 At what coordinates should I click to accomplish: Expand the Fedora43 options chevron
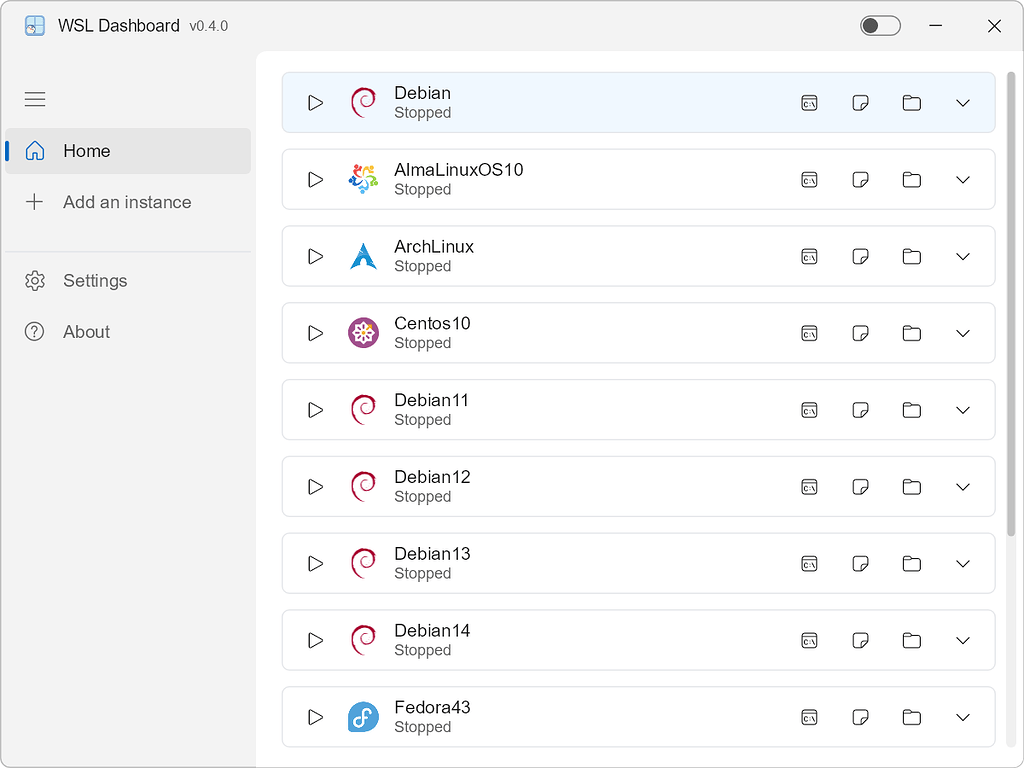(963, 718)
